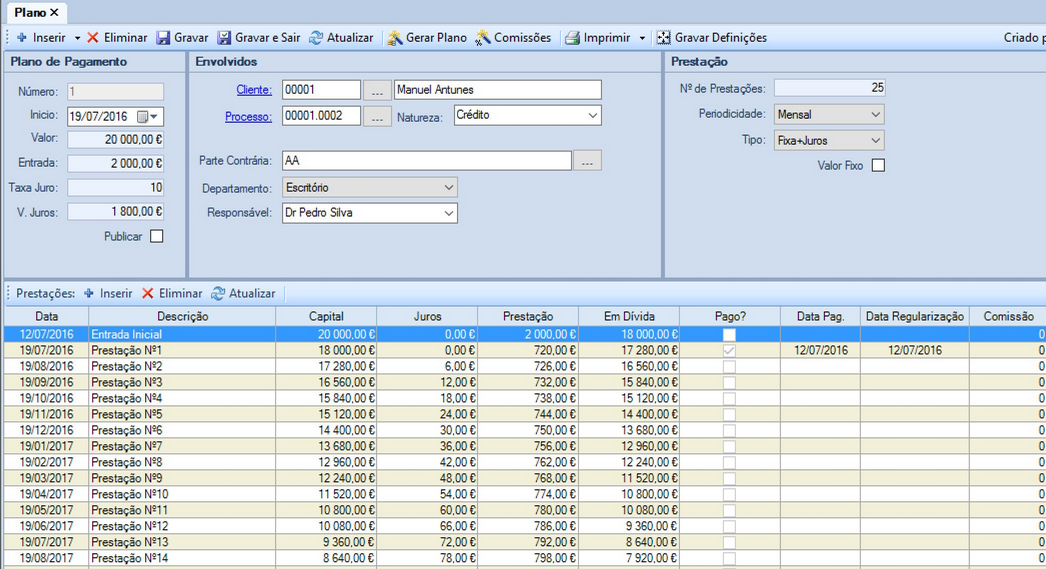Click the 66,00 € juros cell
1046x569 pixels.
(427, 526)
